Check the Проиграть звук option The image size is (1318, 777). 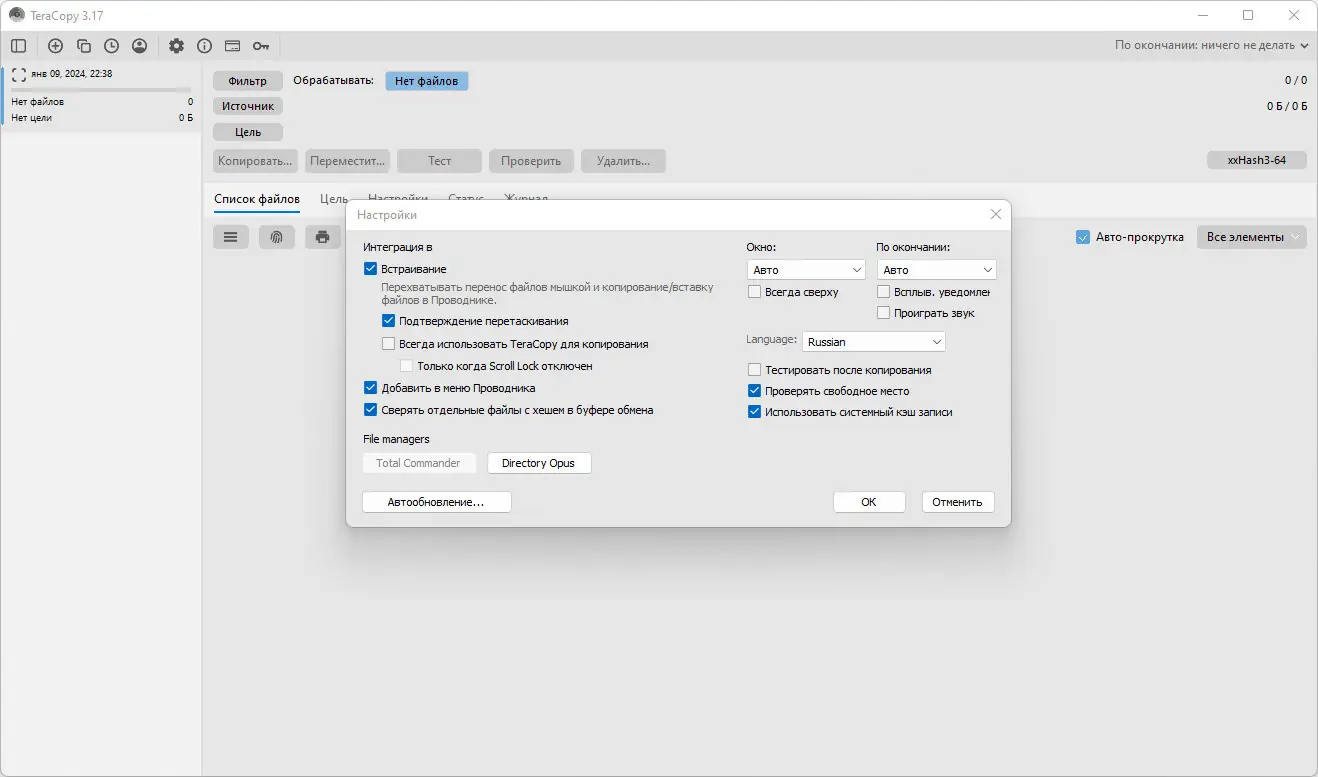(x=884, y=313)
